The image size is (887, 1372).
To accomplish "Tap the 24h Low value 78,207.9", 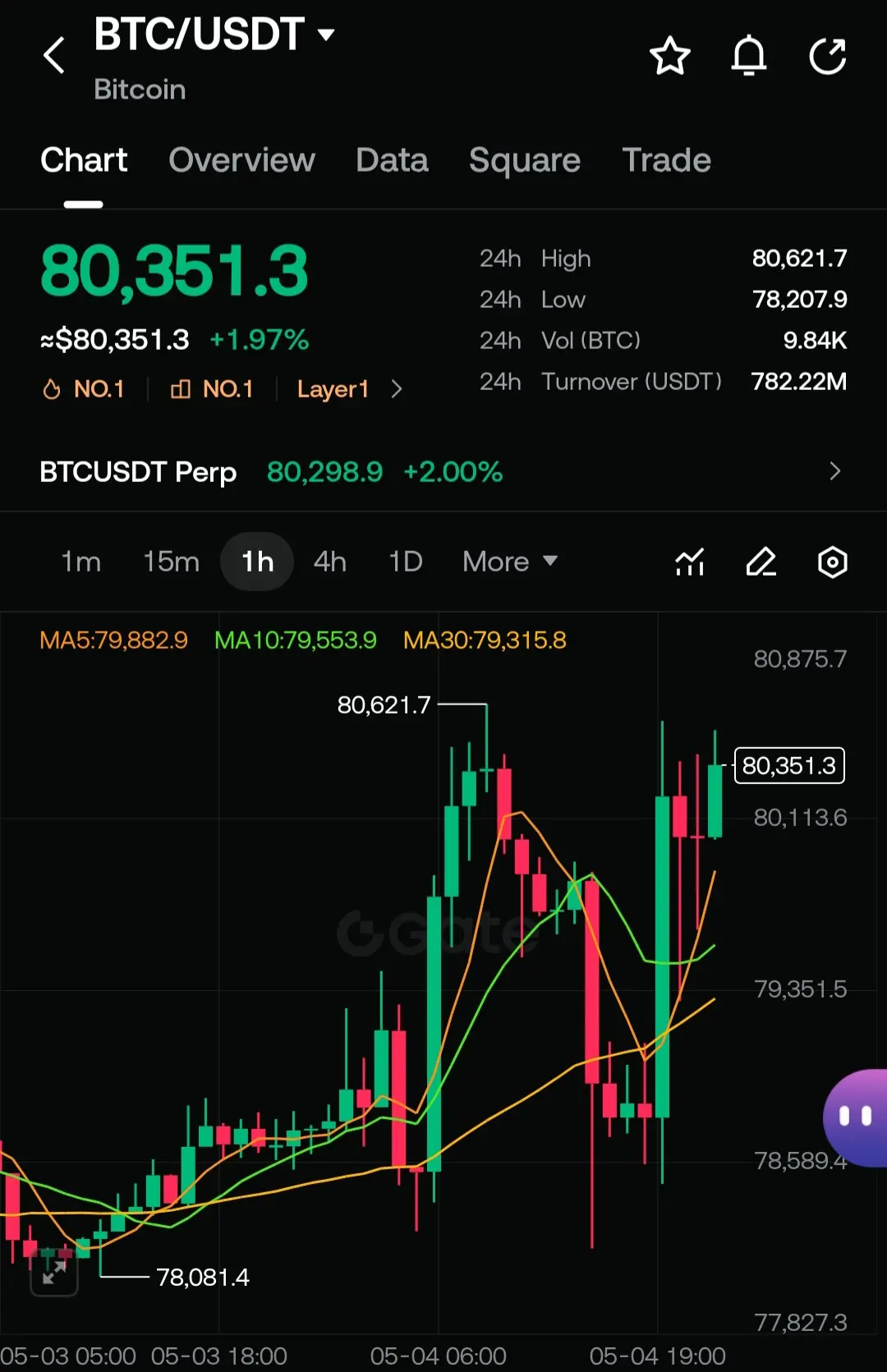I will (799, 300).
